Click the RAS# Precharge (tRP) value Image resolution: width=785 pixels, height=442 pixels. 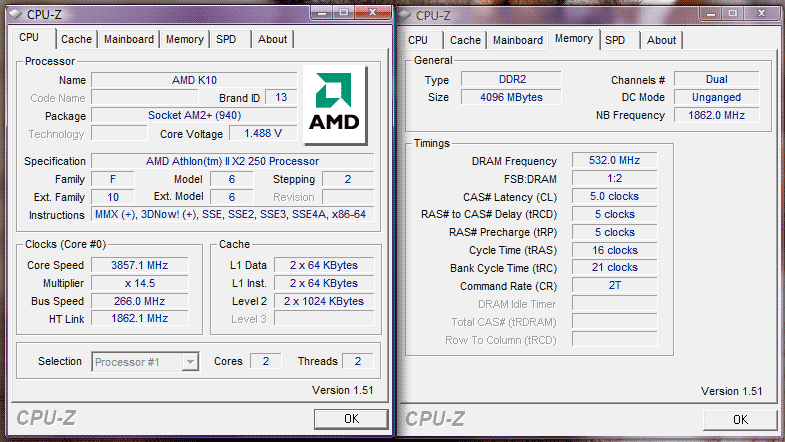point(615,232)
